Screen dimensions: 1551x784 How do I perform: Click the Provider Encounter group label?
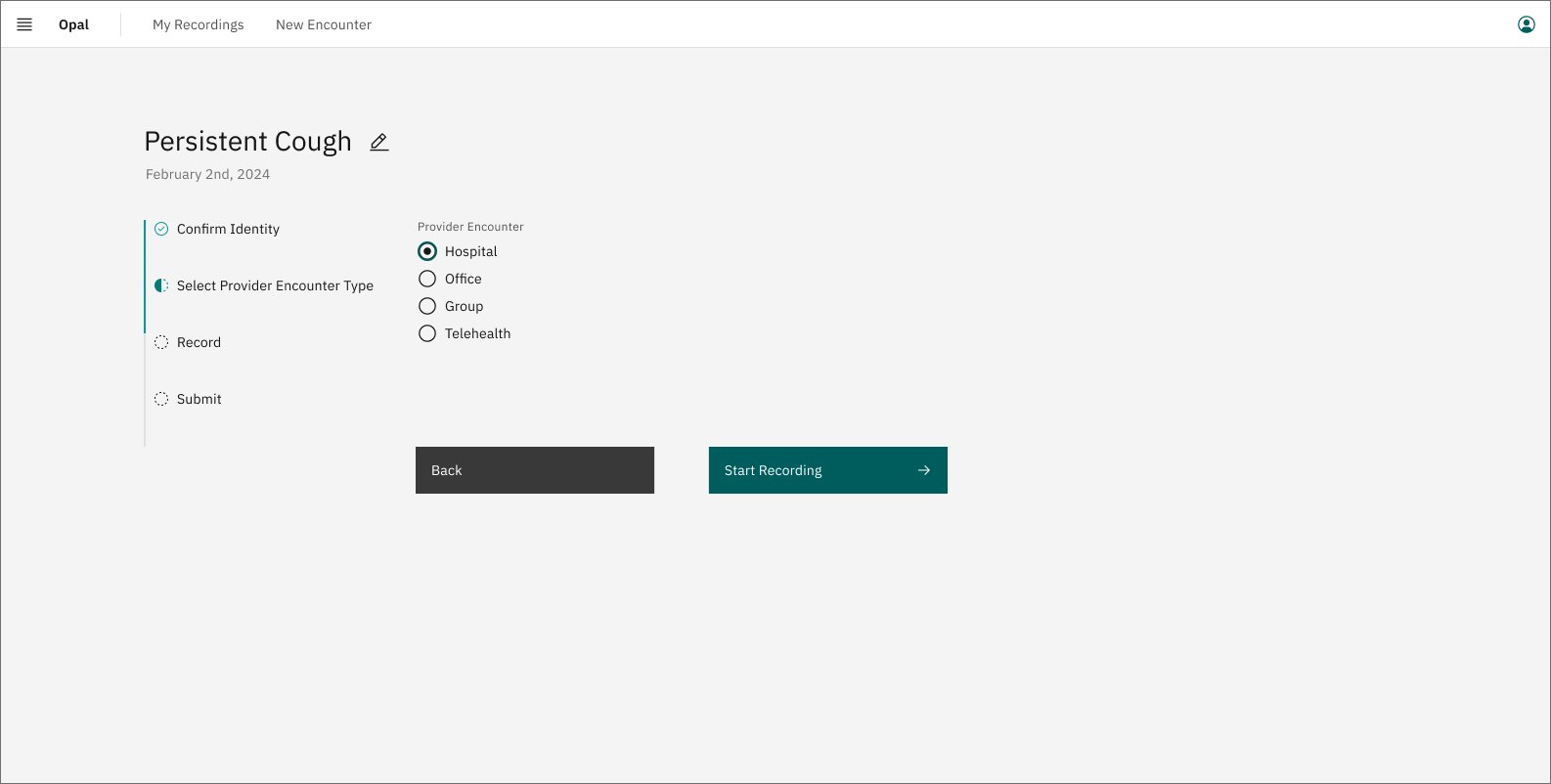click(470, 227)
